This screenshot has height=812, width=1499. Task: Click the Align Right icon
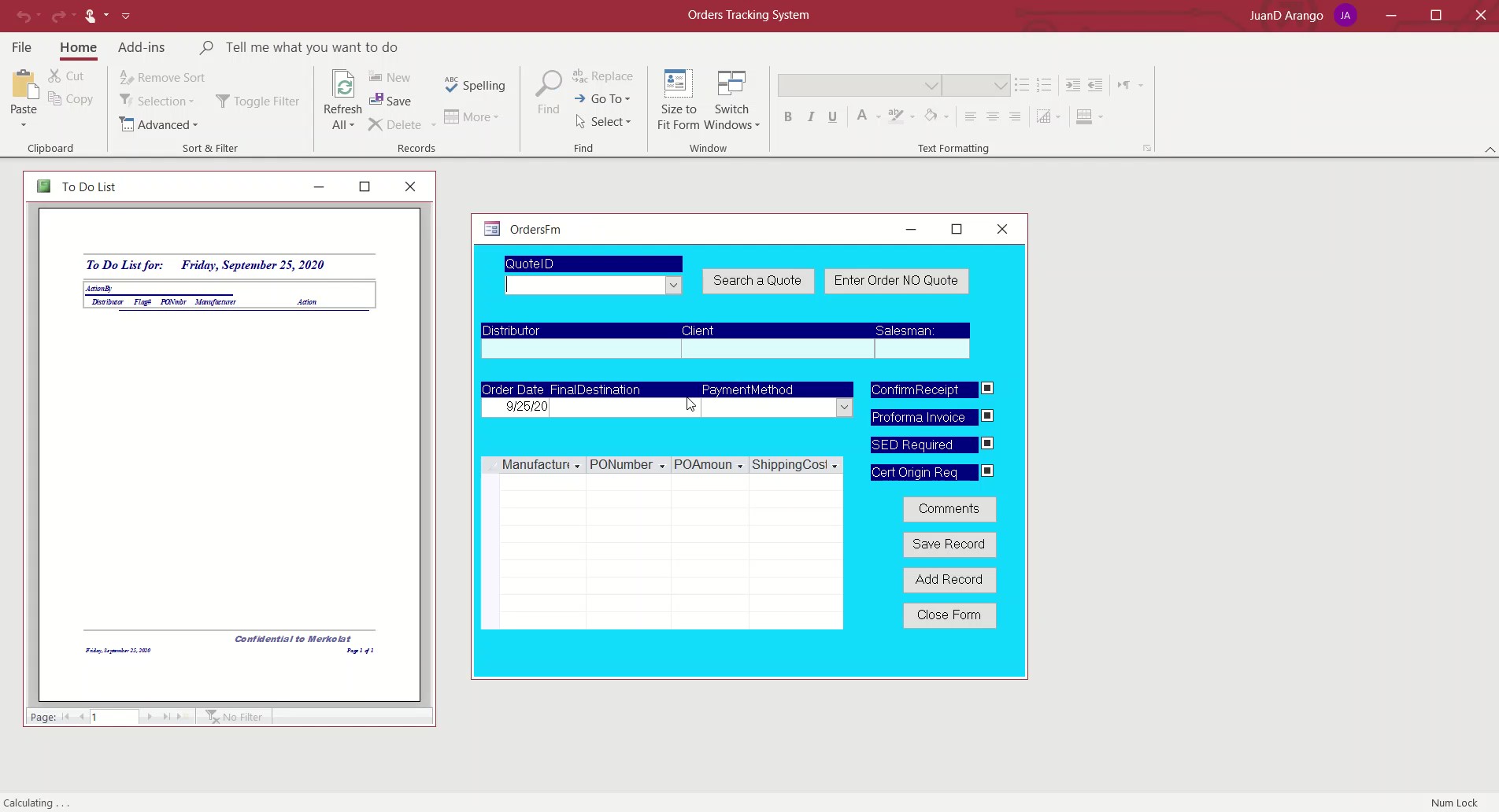1015,116
